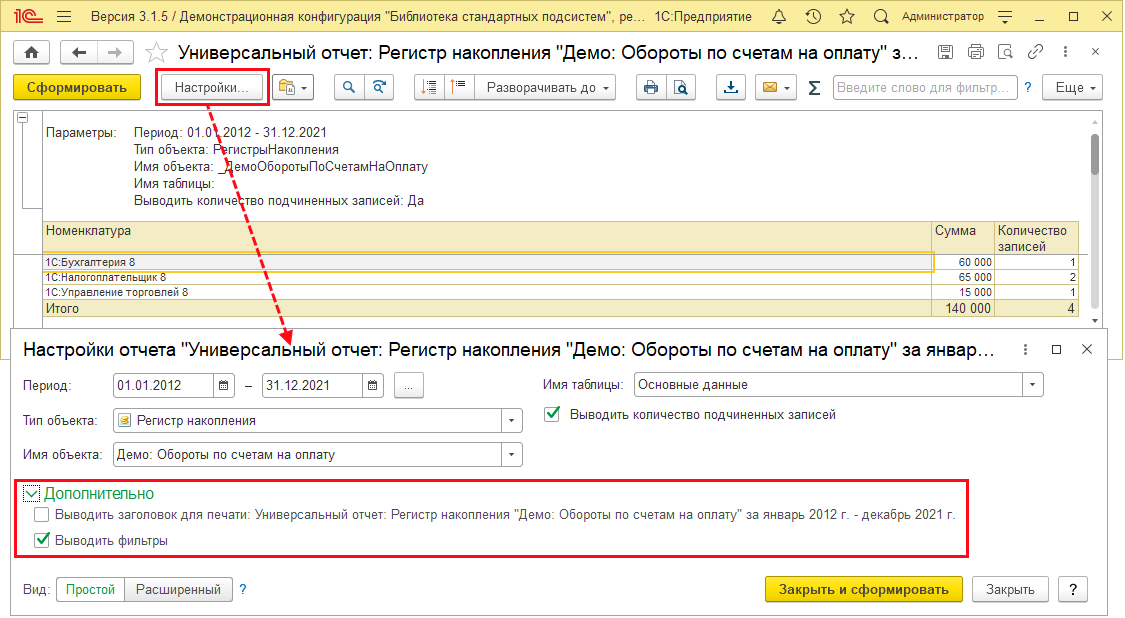Screen dimensions: 1125x618
Task: Enable Выводить заголовок для печати checkbox
Action: 42,515
